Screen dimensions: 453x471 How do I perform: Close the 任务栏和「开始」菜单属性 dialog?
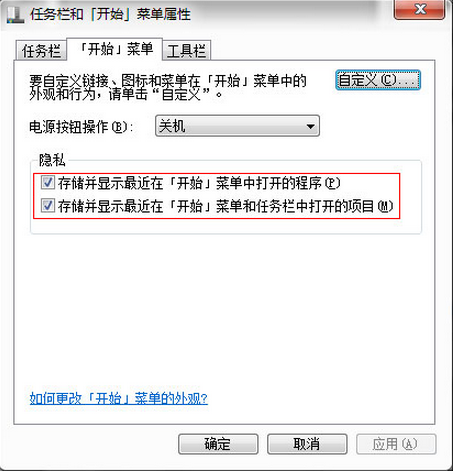(420, 9)
